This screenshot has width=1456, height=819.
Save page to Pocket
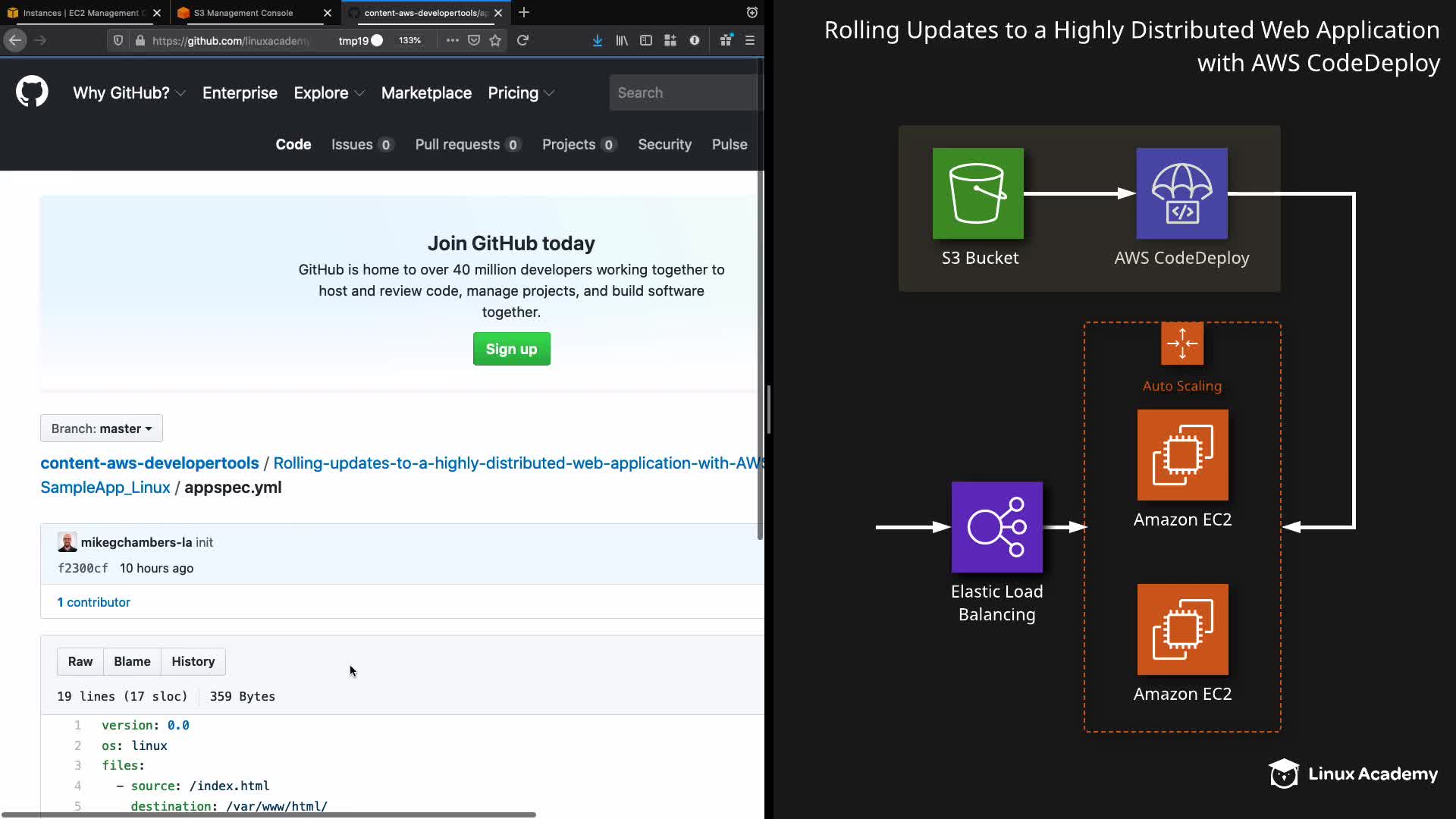474,41
